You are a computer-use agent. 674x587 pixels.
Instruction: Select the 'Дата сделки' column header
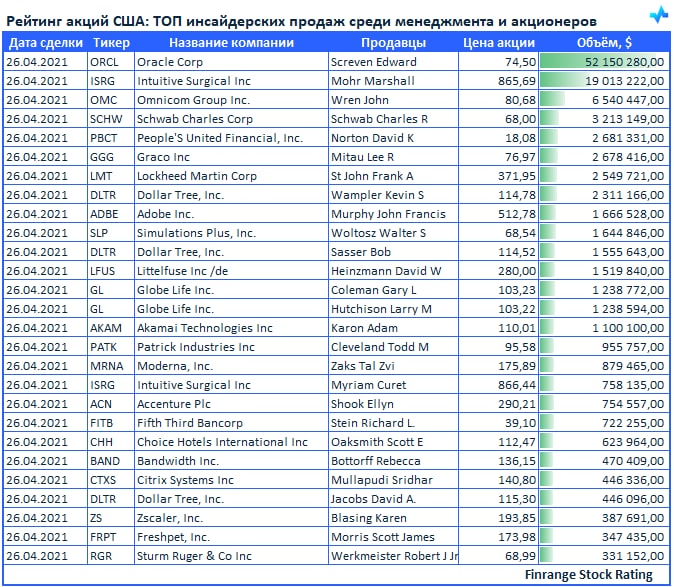click(x=46, y=43)
